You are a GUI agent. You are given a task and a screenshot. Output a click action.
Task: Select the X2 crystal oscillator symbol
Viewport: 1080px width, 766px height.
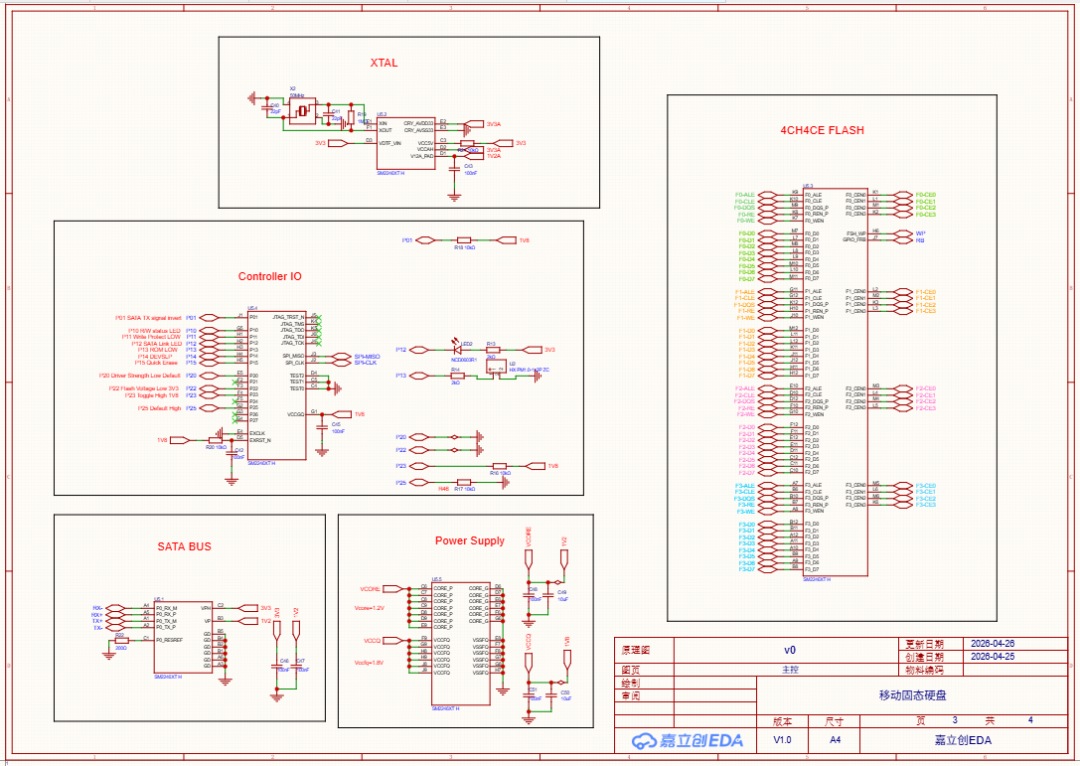302,110
